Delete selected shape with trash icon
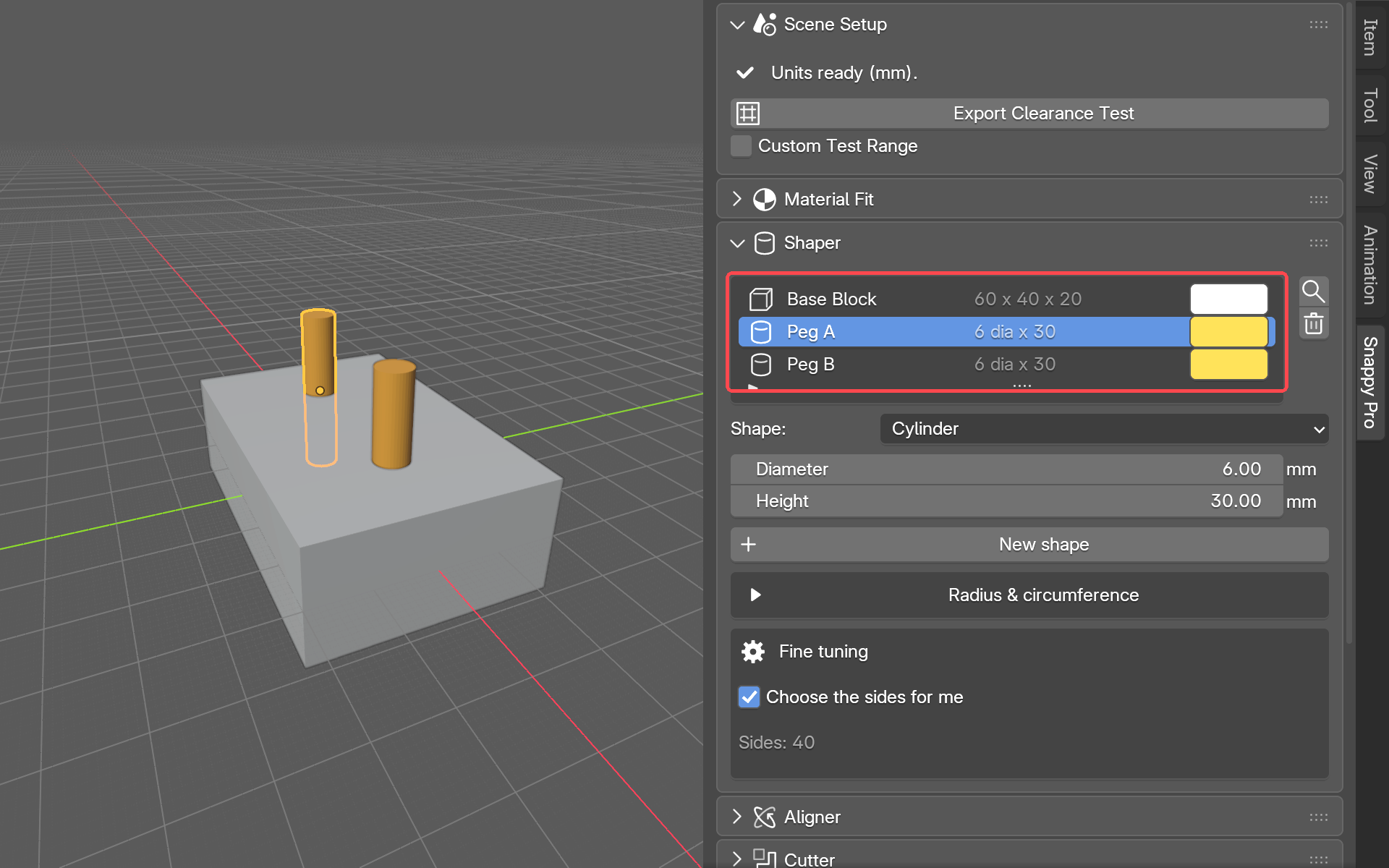Image resolution: width=1389 pixels, height=868 pixels. click(1313, 323)
